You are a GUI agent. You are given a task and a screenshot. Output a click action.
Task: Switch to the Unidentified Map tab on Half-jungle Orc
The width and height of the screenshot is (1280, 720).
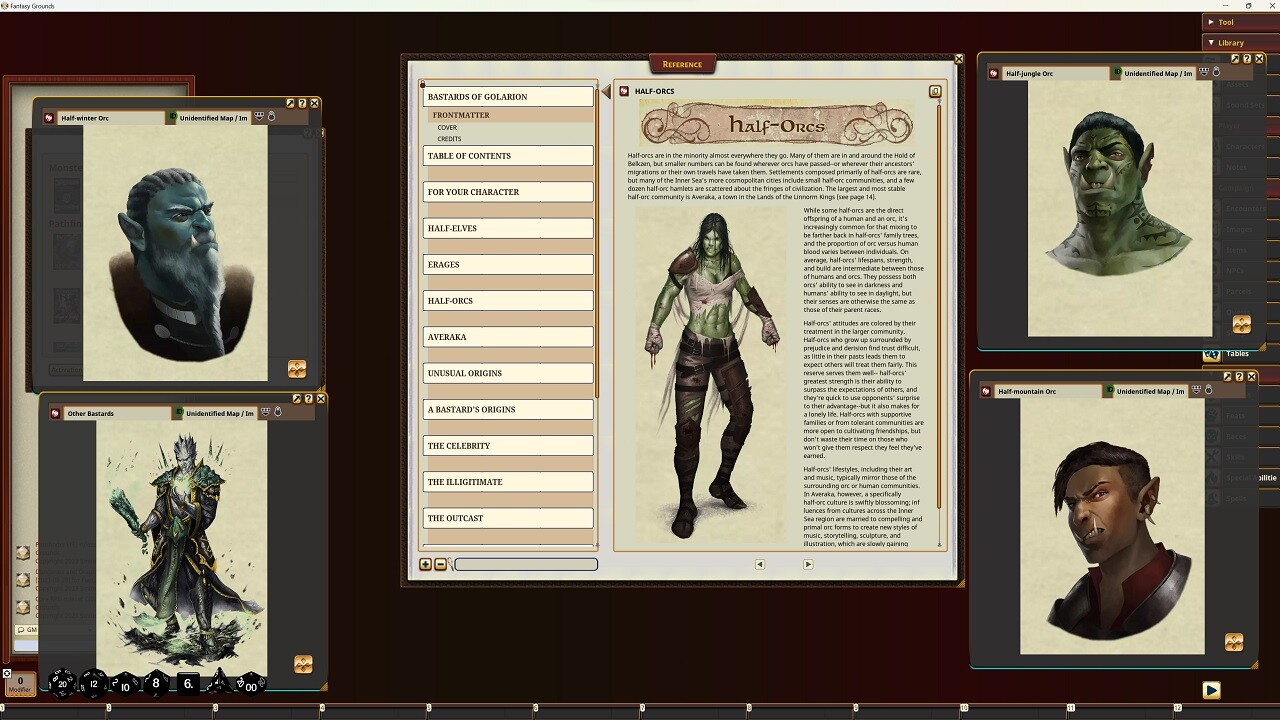click(1158, 72)
